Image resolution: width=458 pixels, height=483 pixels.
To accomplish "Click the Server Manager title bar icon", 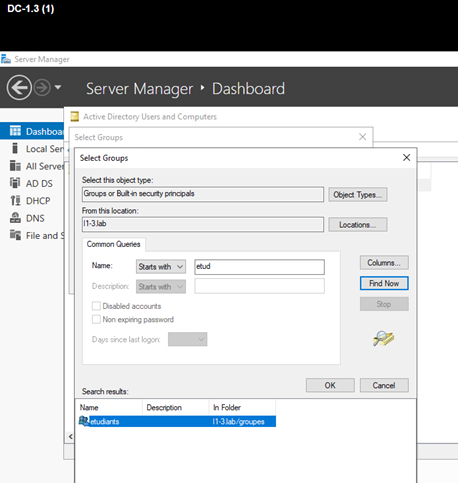I will (x=6, y=59).
